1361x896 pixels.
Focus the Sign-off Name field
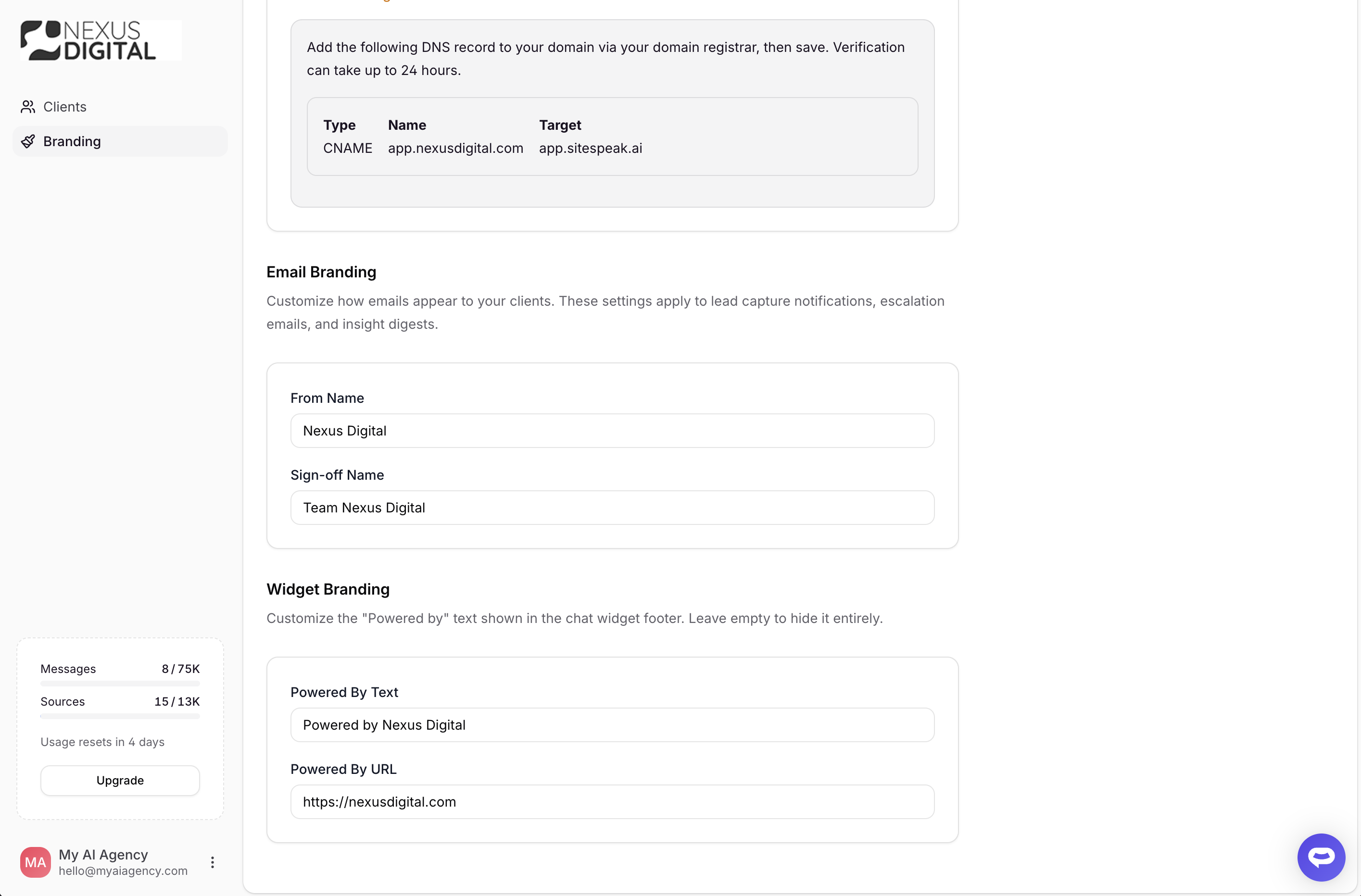click(612, 508)
